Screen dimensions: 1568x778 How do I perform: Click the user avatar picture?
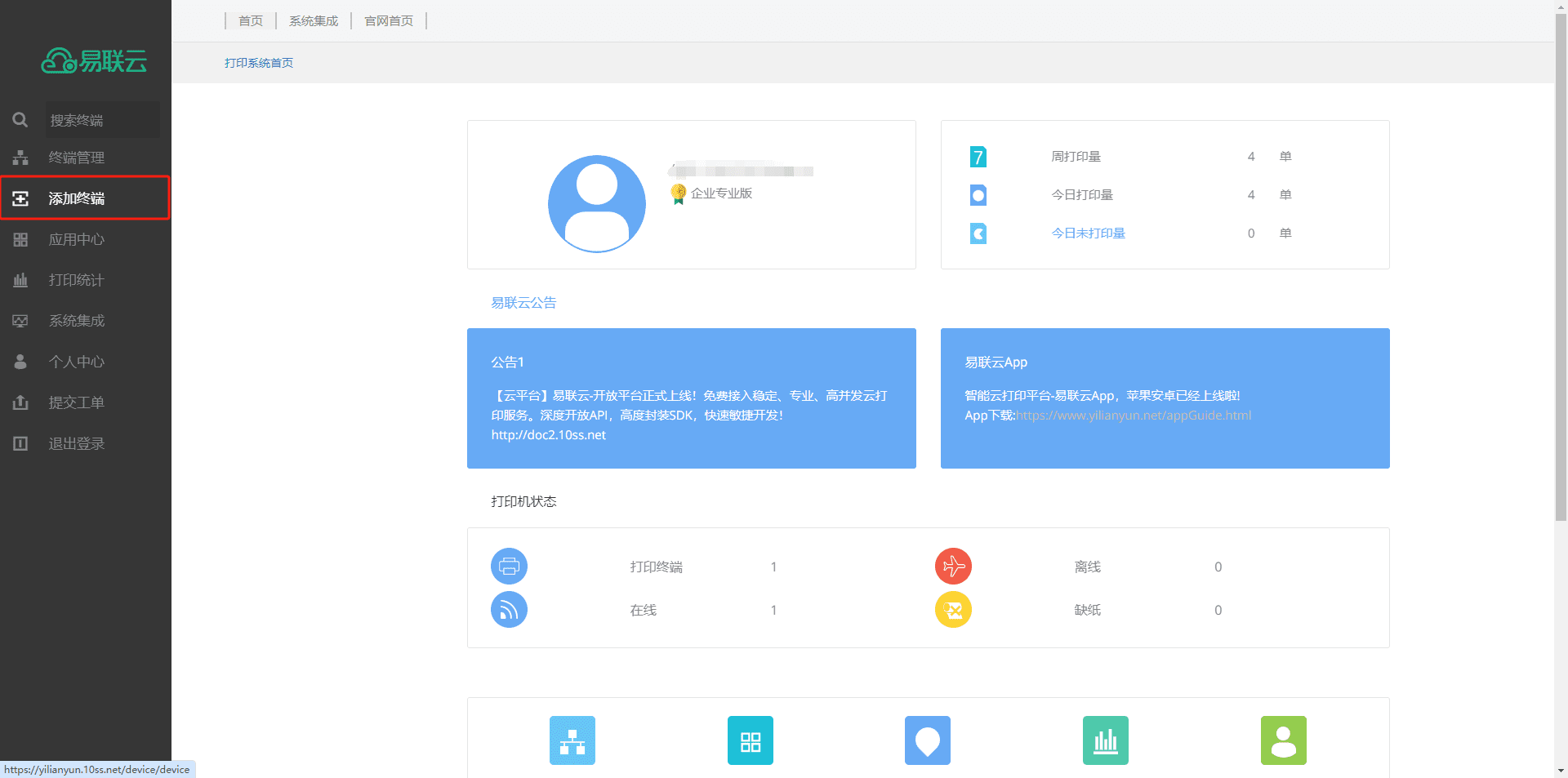point(597,203)
